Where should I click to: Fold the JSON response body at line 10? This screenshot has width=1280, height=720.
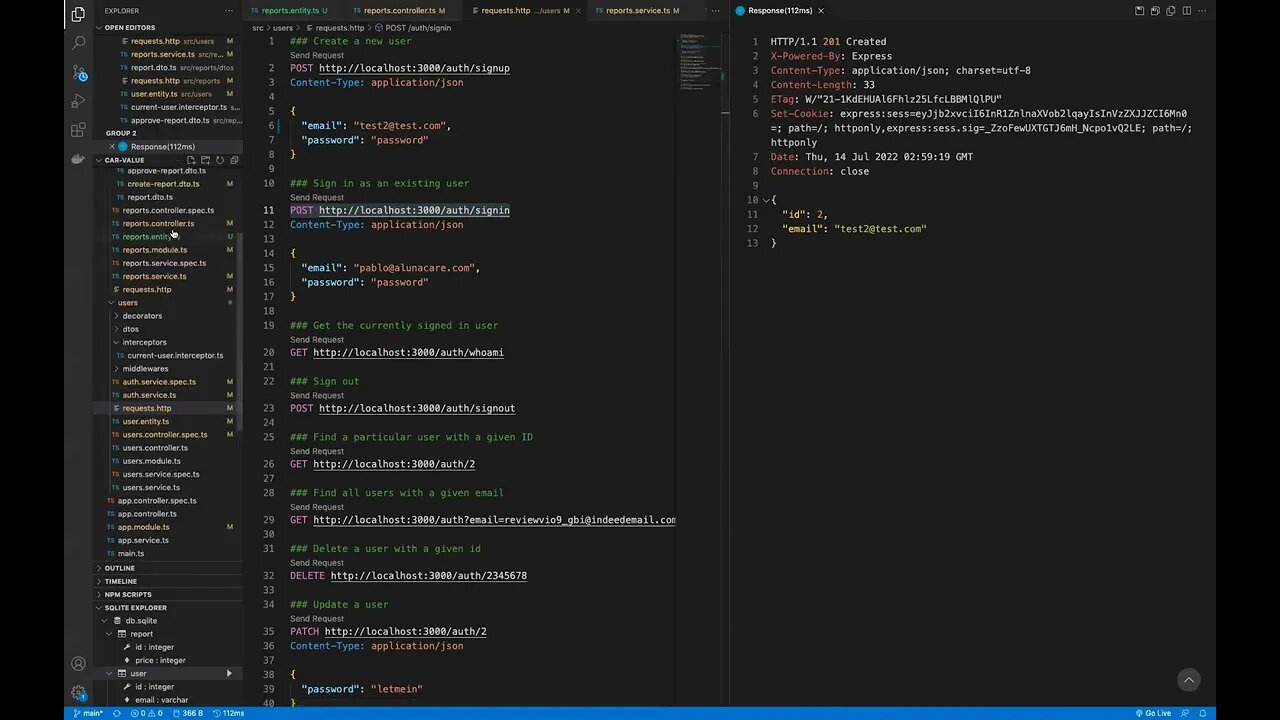point(766,200)
